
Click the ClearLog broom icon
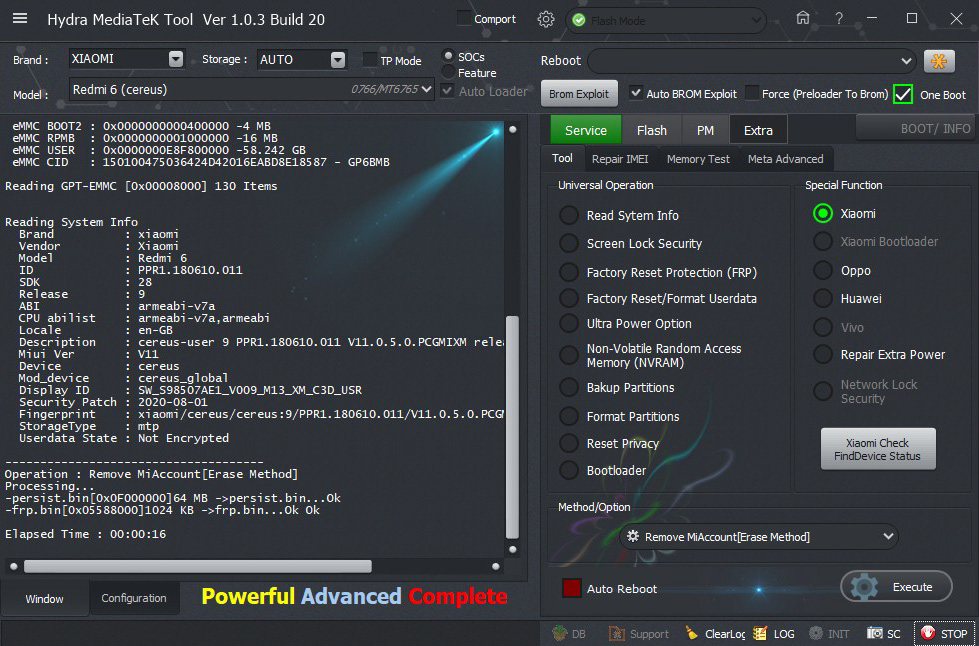pyautogui.click(x=692, y=633)
